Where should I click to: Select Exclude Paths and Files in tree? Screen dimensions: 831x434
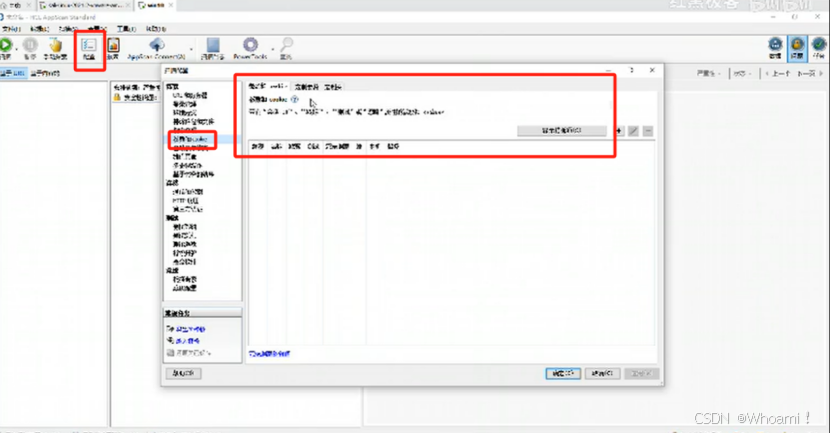point(193,121)
